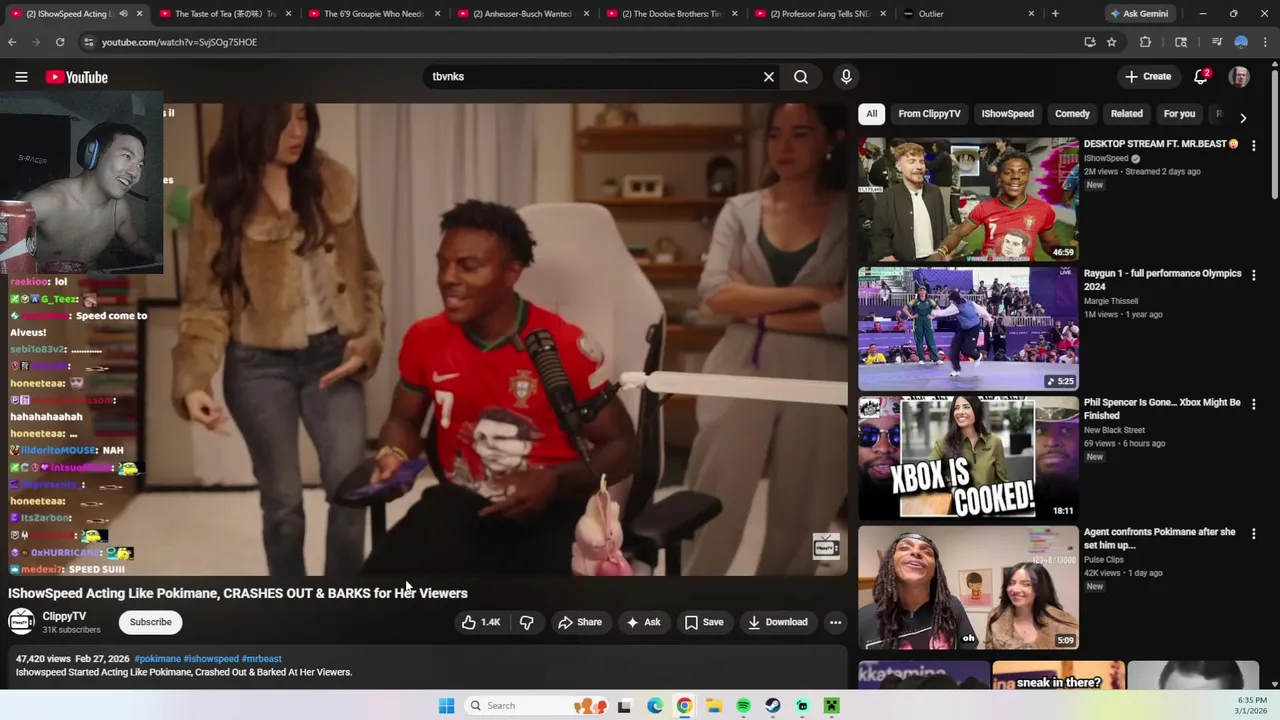Open Minecraft from taskbar
The width and height of the screenshot is (1280, 720).
pyautogui.click(x=831, y=706)
